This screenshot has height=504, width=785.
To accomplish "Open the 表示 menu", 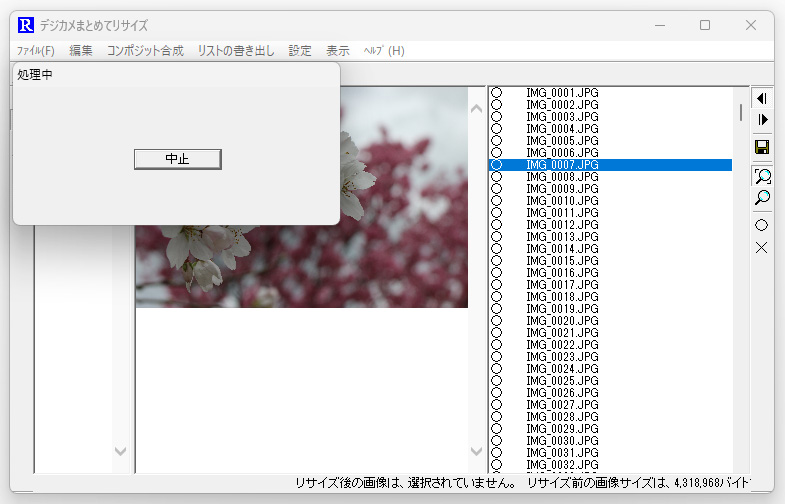I will pos(338,51).
